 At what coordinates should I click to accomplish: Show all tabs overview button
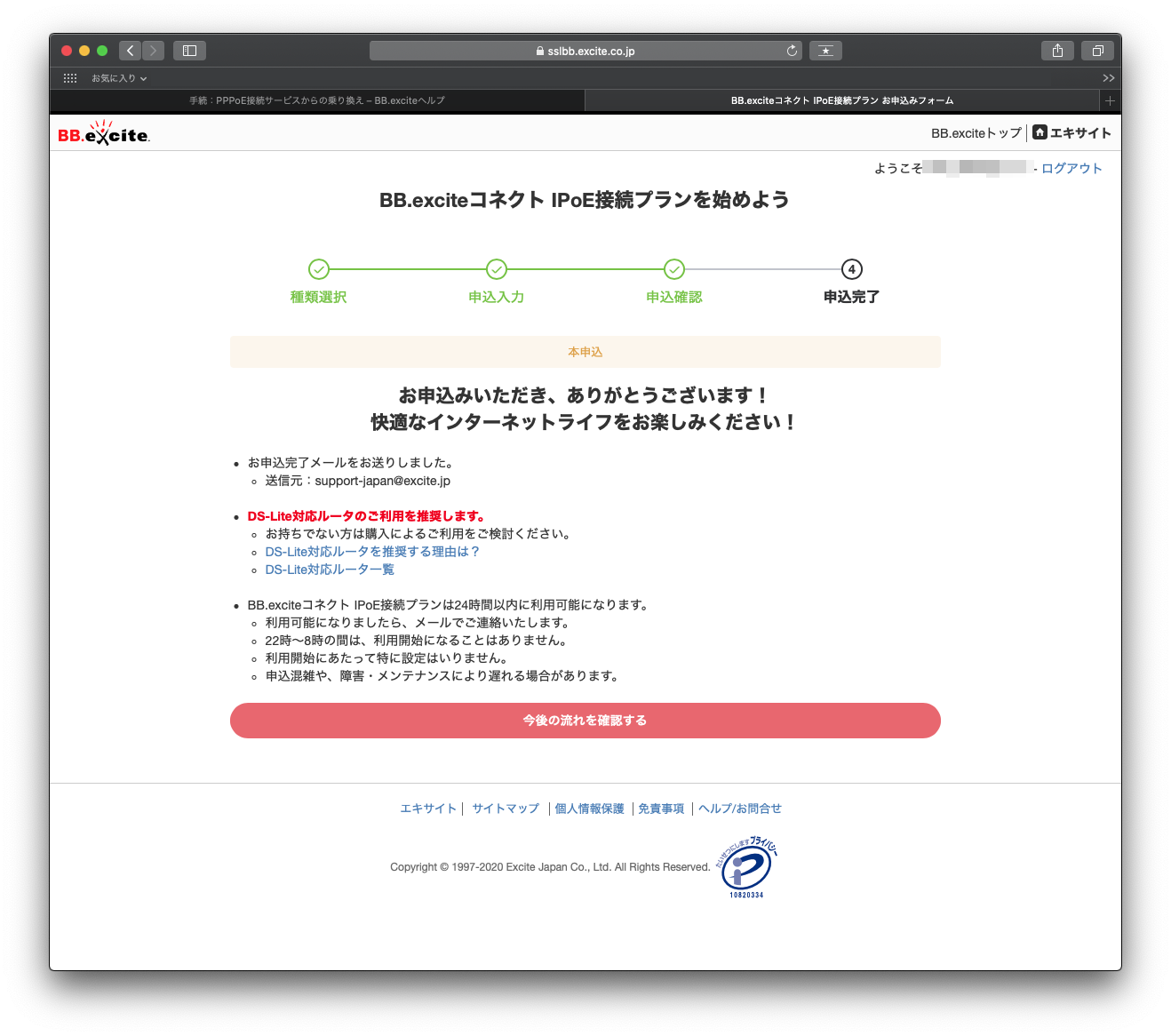(1097, 51)
